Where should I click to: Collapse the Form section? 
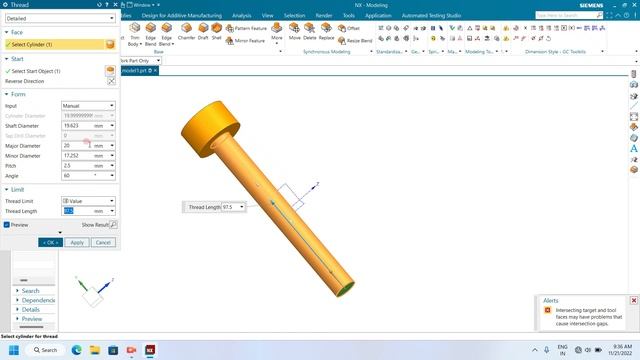click(x=7, y=94)
